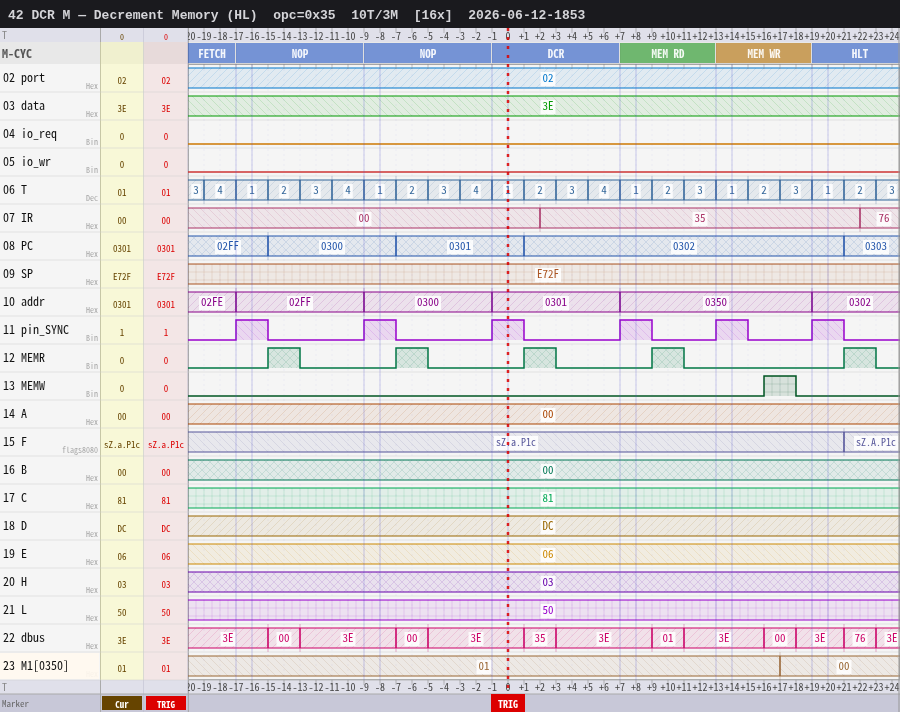Click the cursor column PC value 0301
The height and width of the screenshot is (712, 900).
[x=122, y=249]
